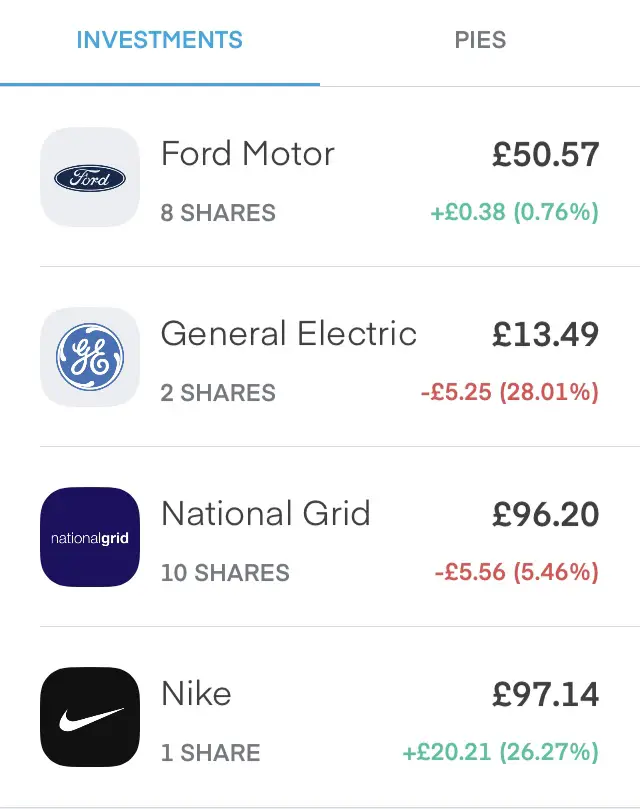640x809 pixels.
Task: Select the National Grid logo icon
Action: tap(90, 537)
